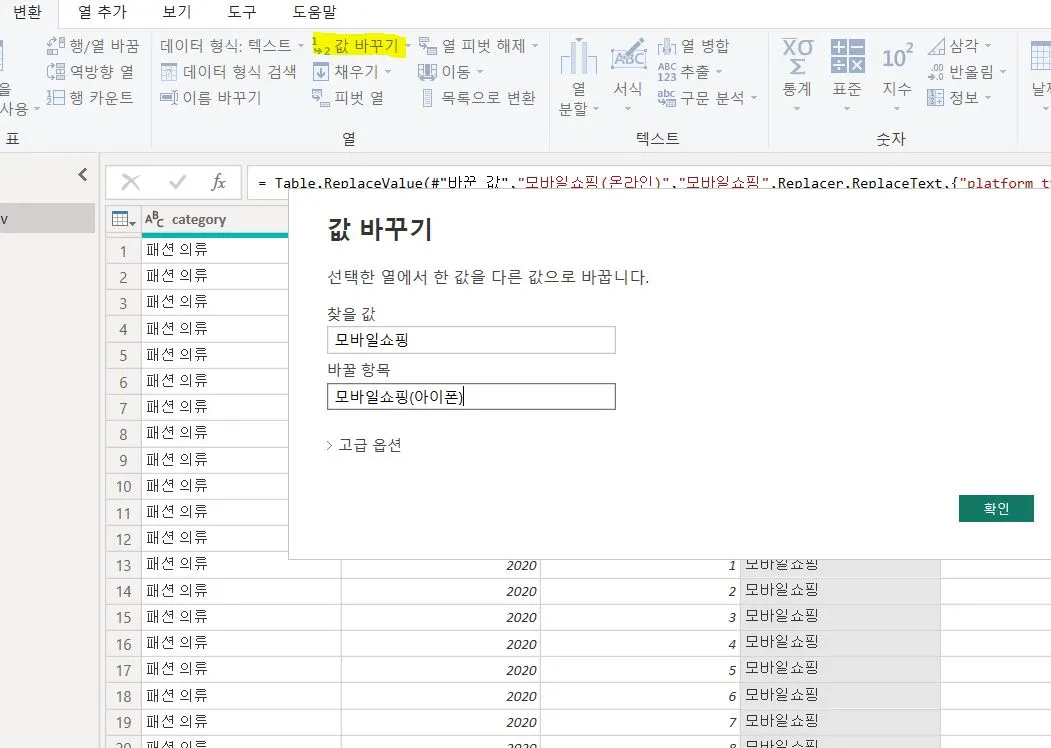The height and width of the screenshot is (748, 1051).
Task: Click 구문 분석 parse icon
Action: 667,98
